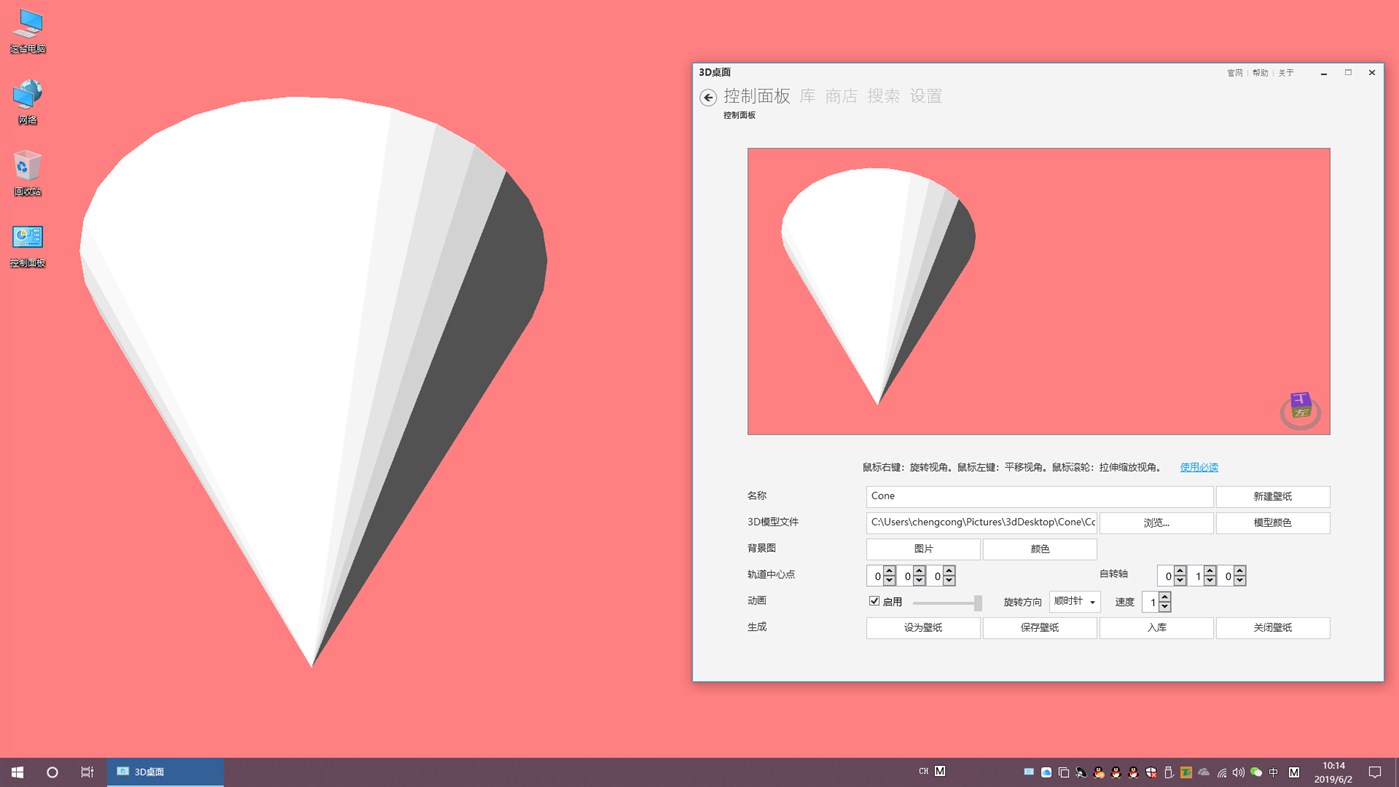Open the 背景图 颜色 color picker

1039,548
